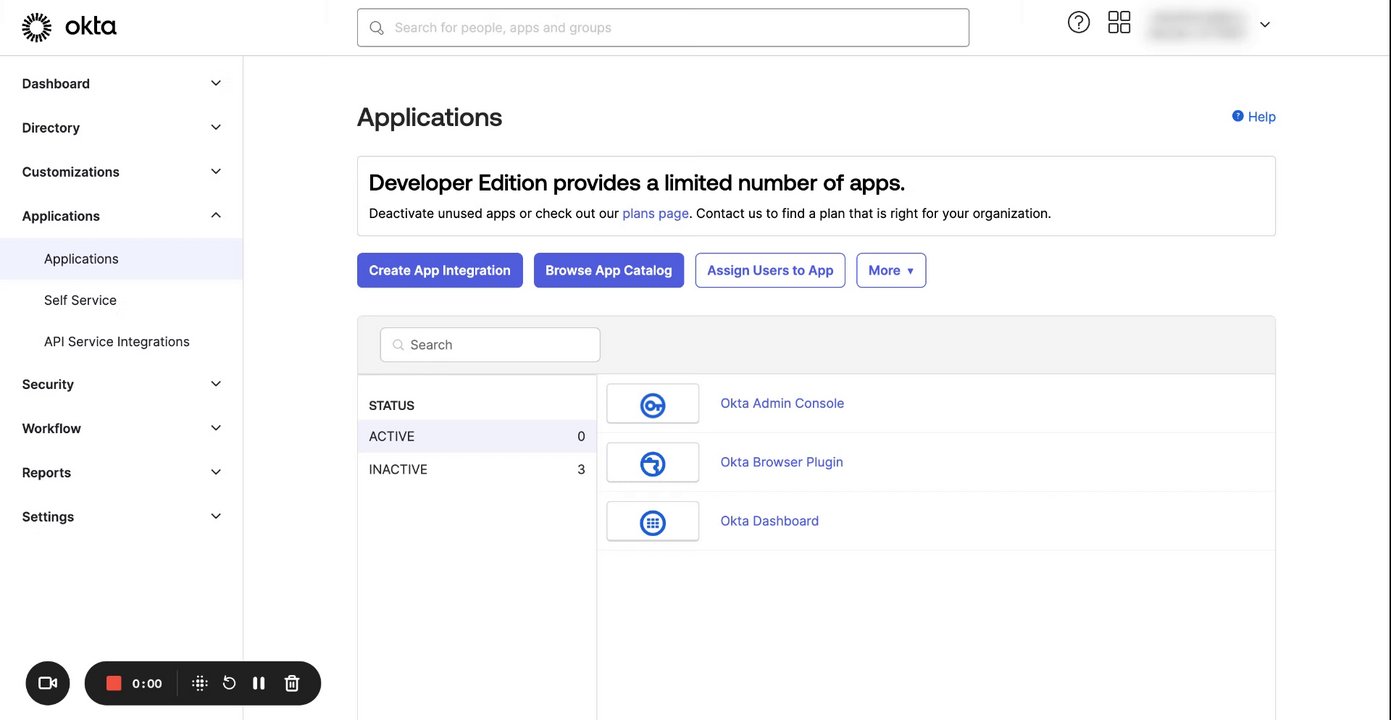Open the apps grid icon

click(1119, 22)
